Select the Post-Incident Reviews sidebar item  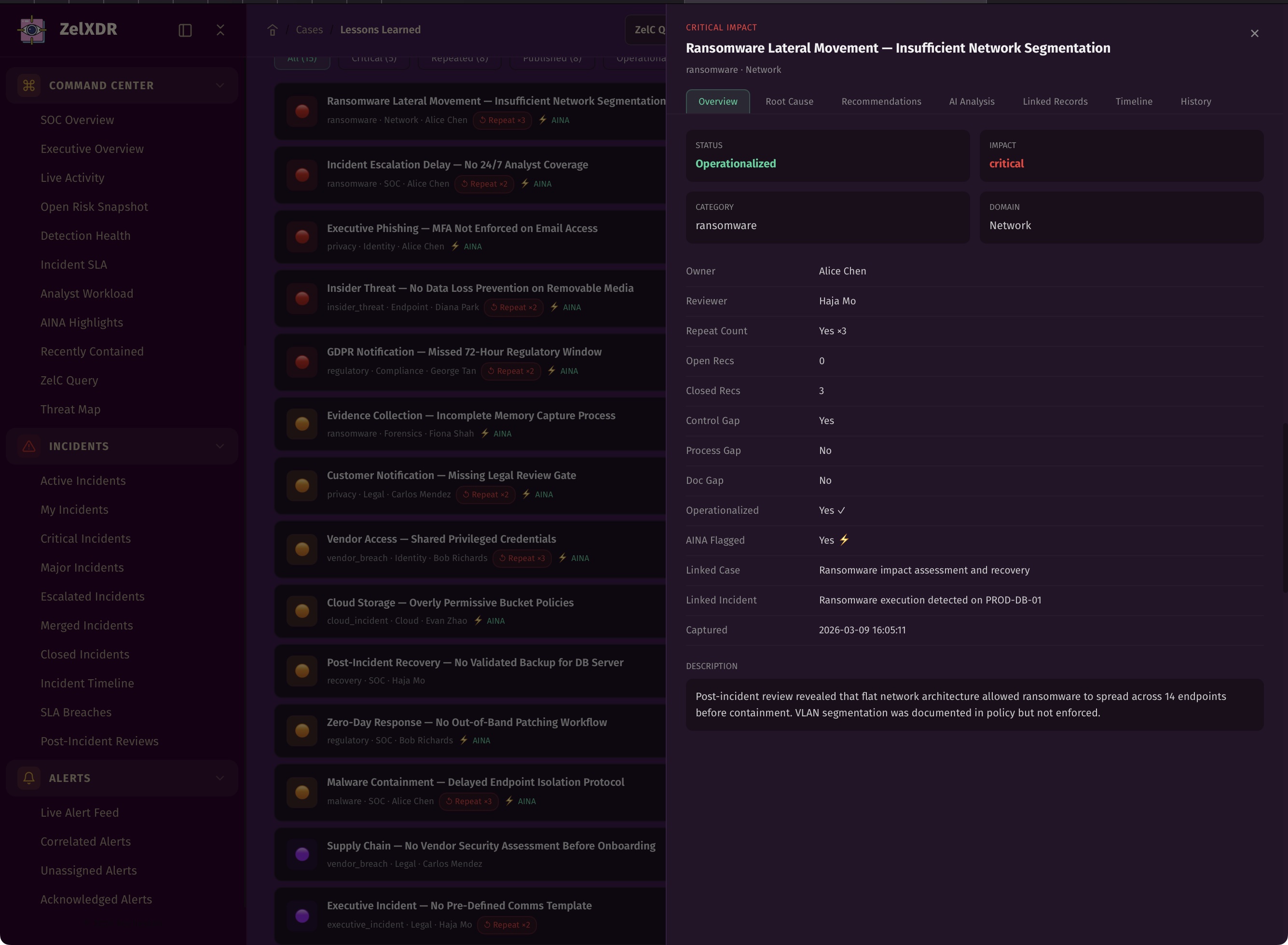click(99, 741)
